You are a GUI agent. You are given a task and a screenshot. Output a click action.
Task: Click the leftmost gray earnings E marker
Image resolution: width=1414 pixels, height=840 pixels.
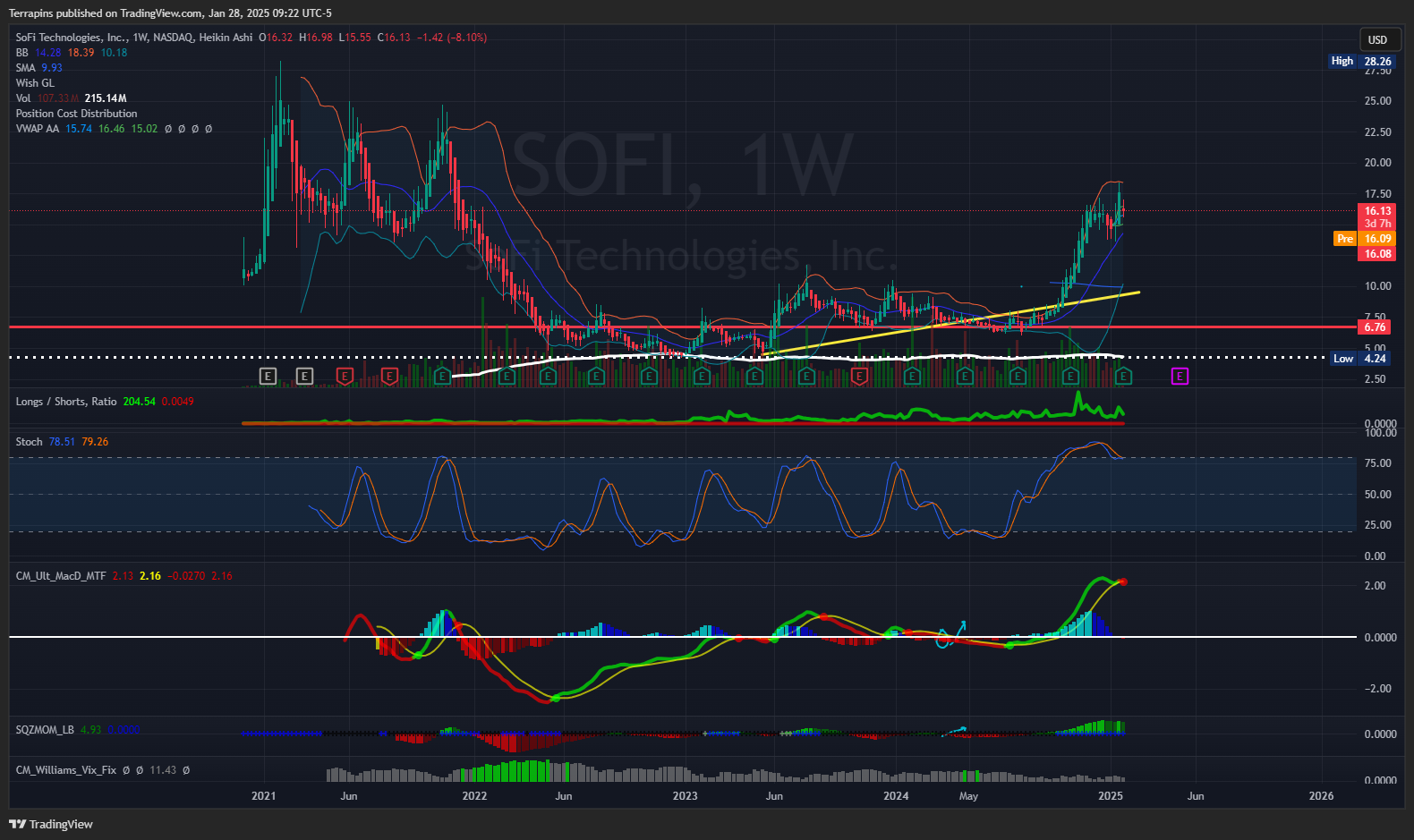(268, 377)
